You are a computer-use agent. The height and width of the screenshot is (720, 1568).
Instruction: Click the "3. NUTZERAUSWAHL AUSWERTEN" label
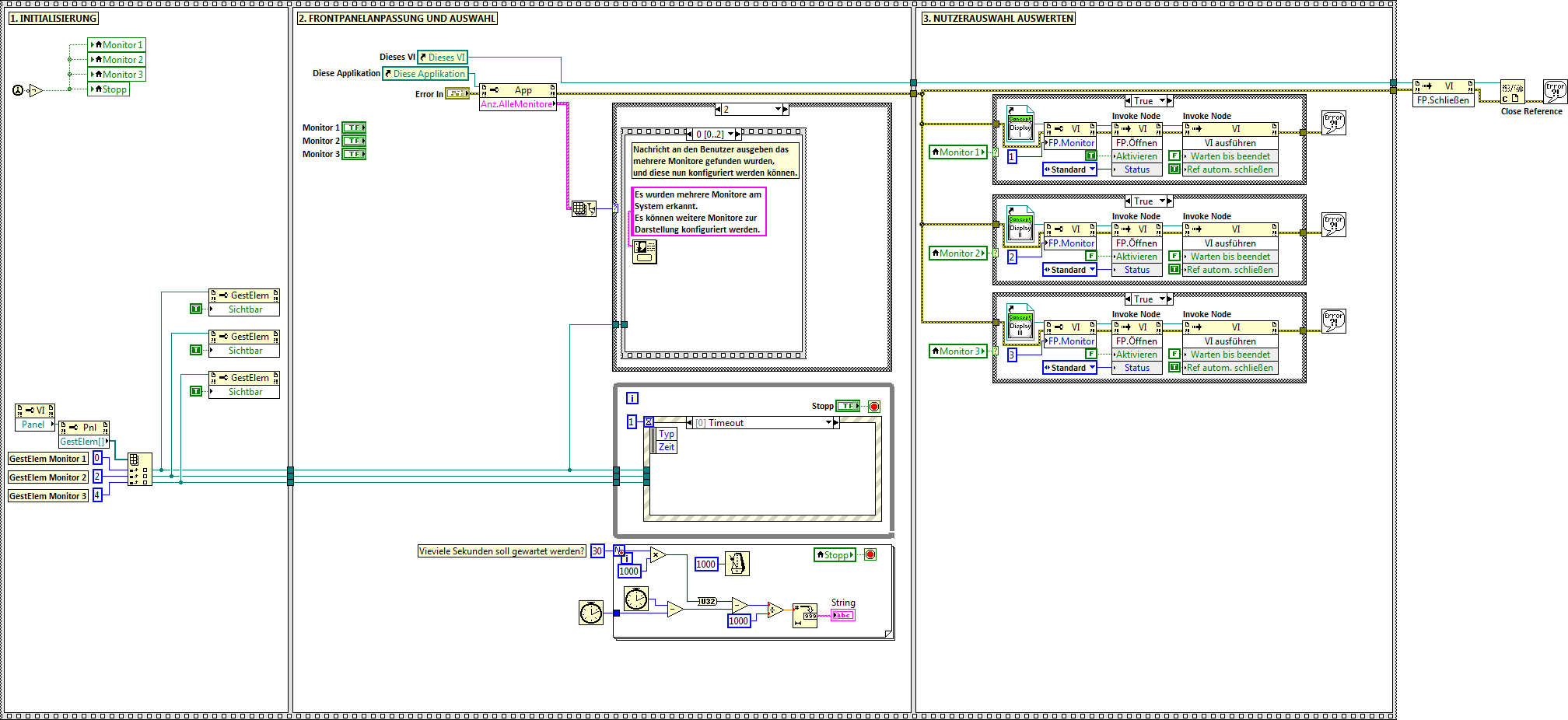coord(999,19)
